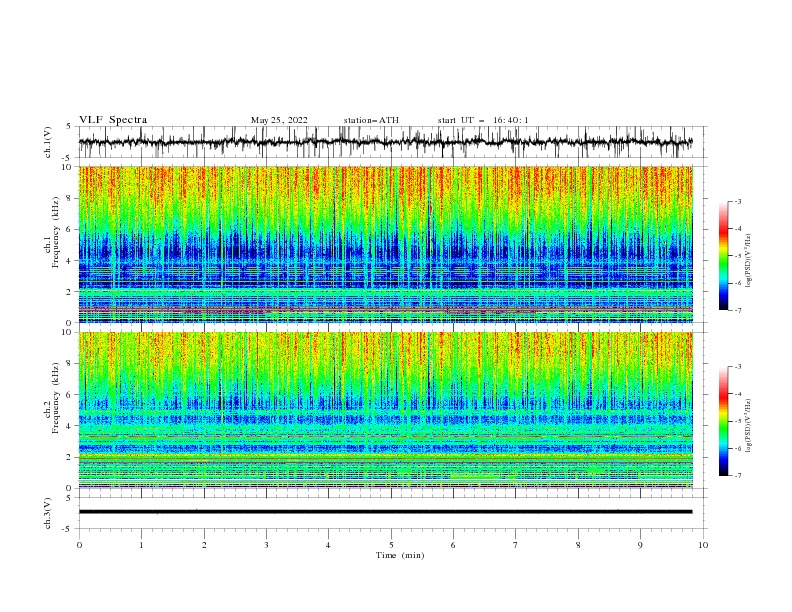Screen dimensions: 792x612
Task: Click the ch.1 voltage waveform trace
Action: 385,142
